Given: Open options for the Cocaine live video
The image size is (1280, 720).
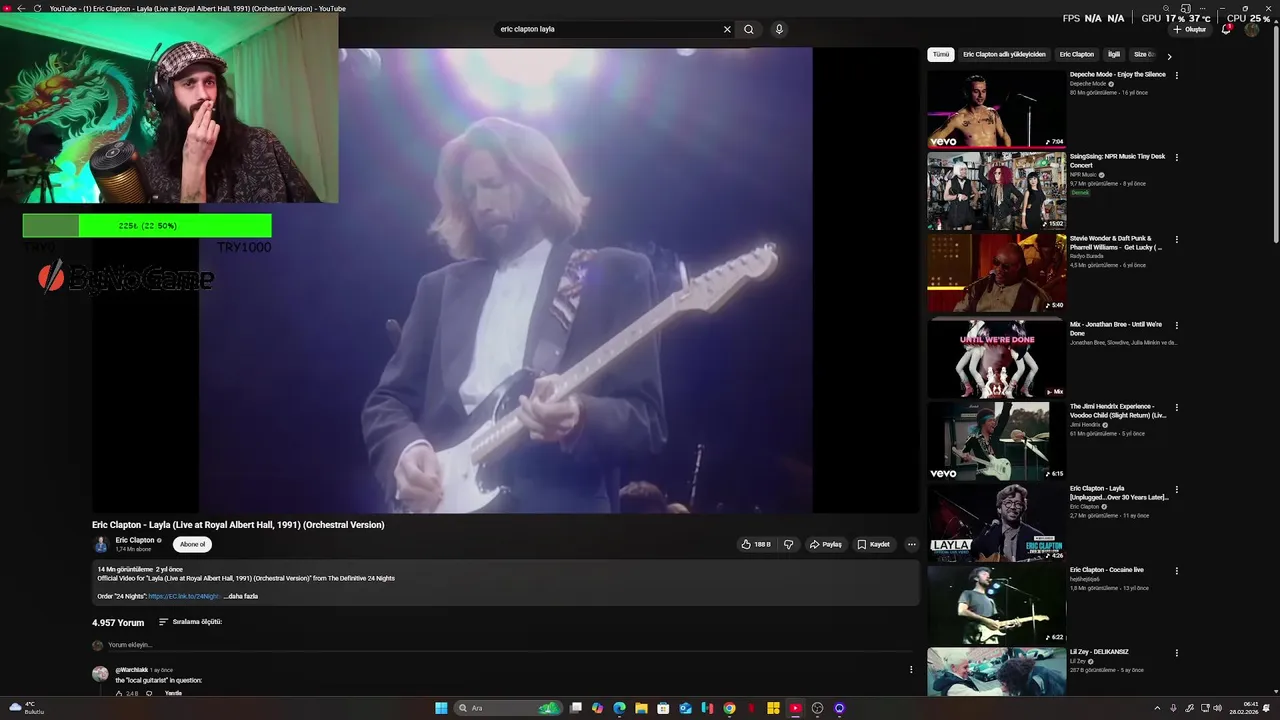Looking at the screenshot, I should click(x=1176, y=571).
